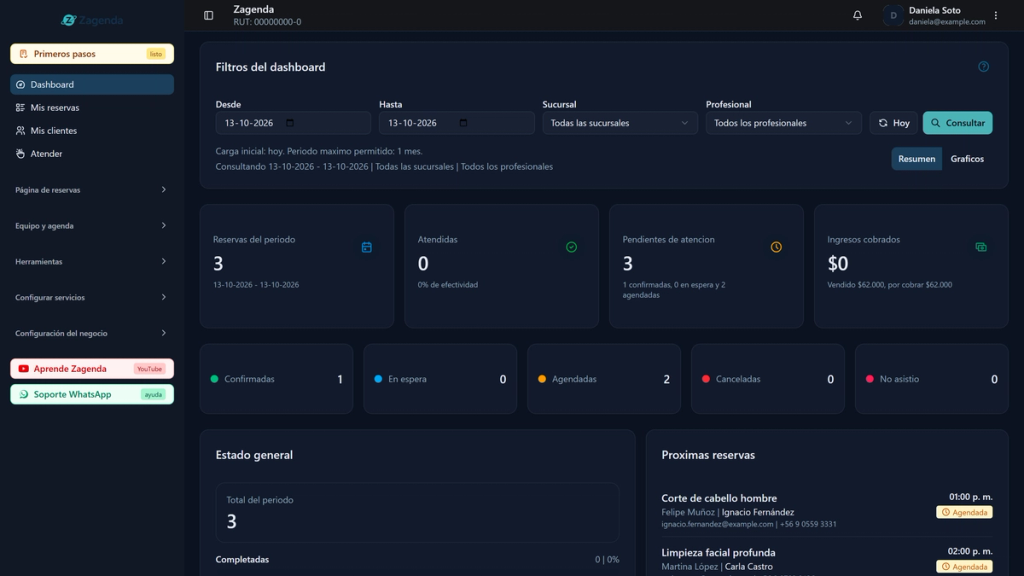This screenshot has height=576, width=1024.
Task: Open the Profesional dropdown
Action: click(783, 123)
